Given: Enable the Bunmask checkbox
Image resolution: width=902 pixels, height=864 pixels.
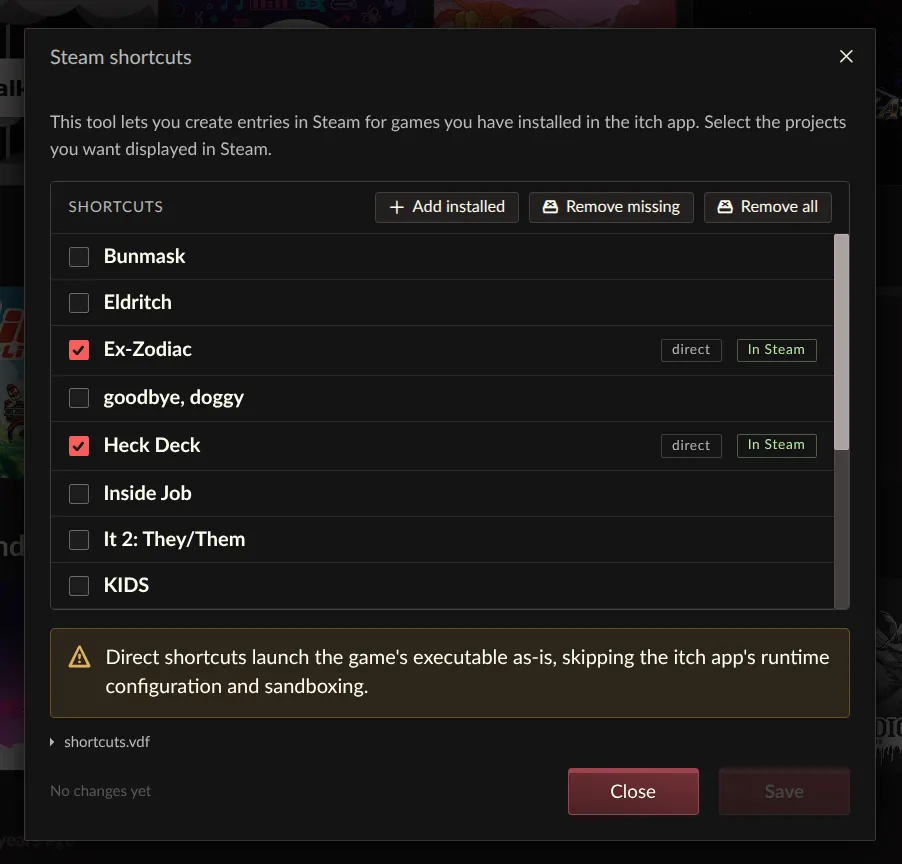Looking at the screenshot, I should point(79,257).
